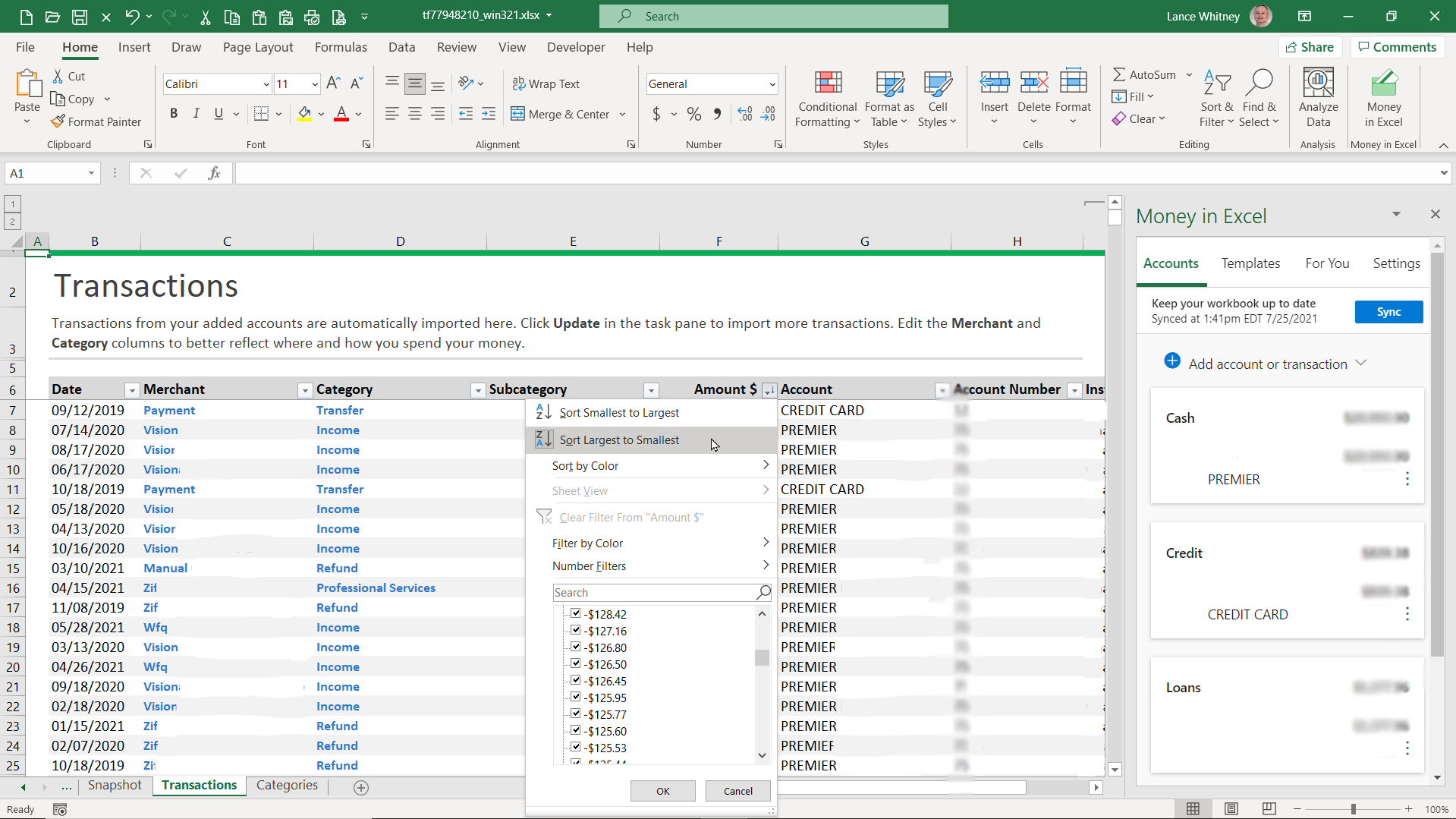This screenshot has height=819, width=1456.
Task: Uncheck the -$125.53 filter checkbox
Action: point(576,747)
